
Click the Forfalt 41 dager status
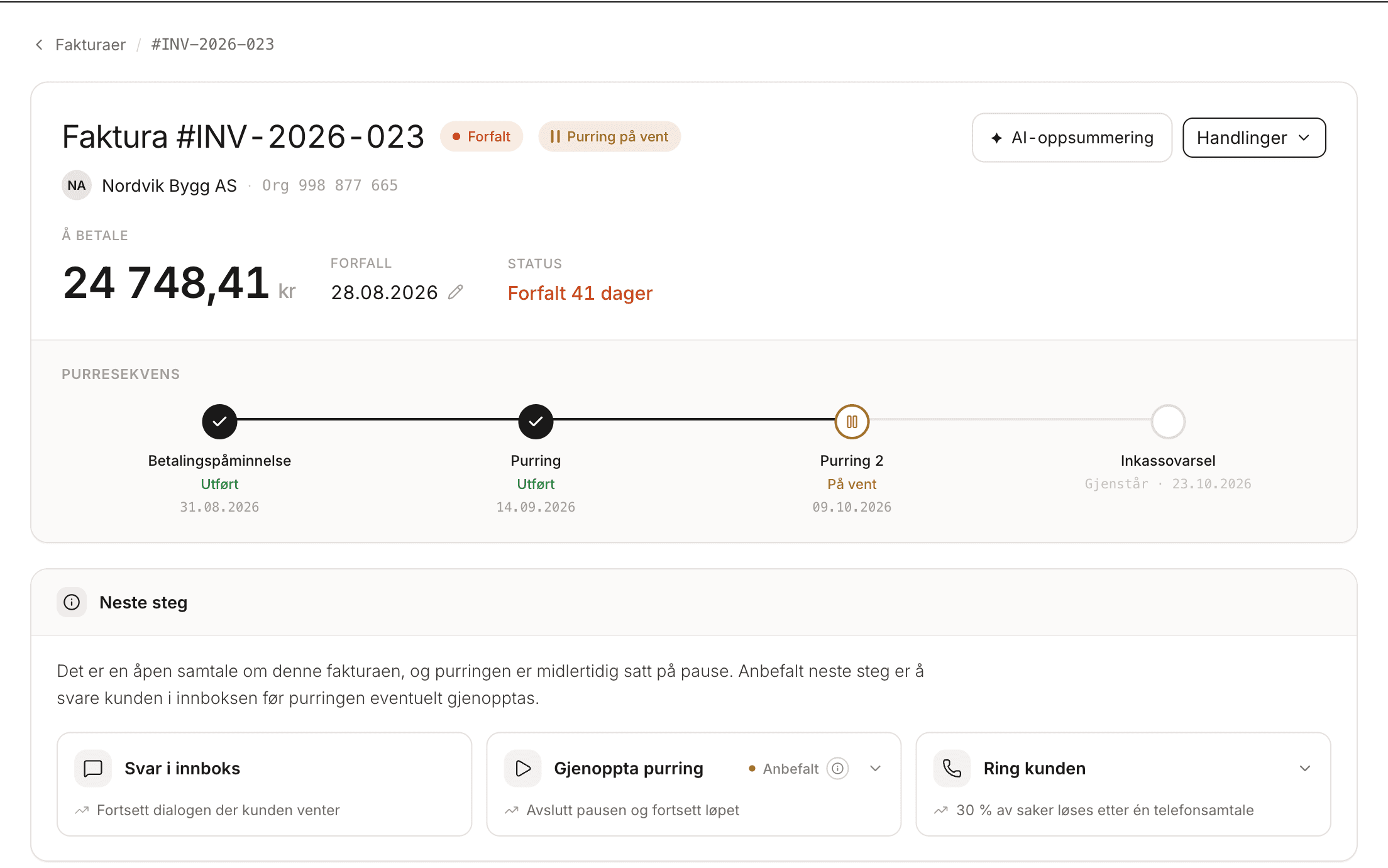(x=580, y=293)
